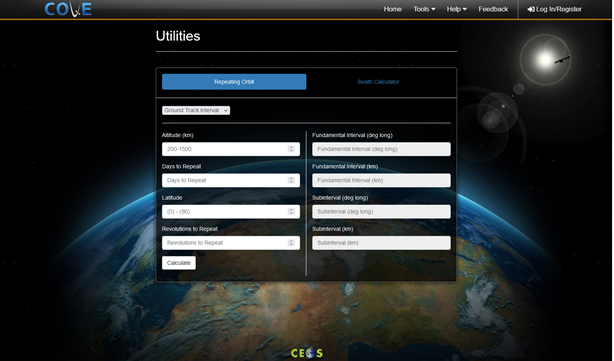Image resolution: width=614 pixels, height=361 pixels.
Task: Click the Days to Repeat spinner arrows
Action: [x=291, y=180]
